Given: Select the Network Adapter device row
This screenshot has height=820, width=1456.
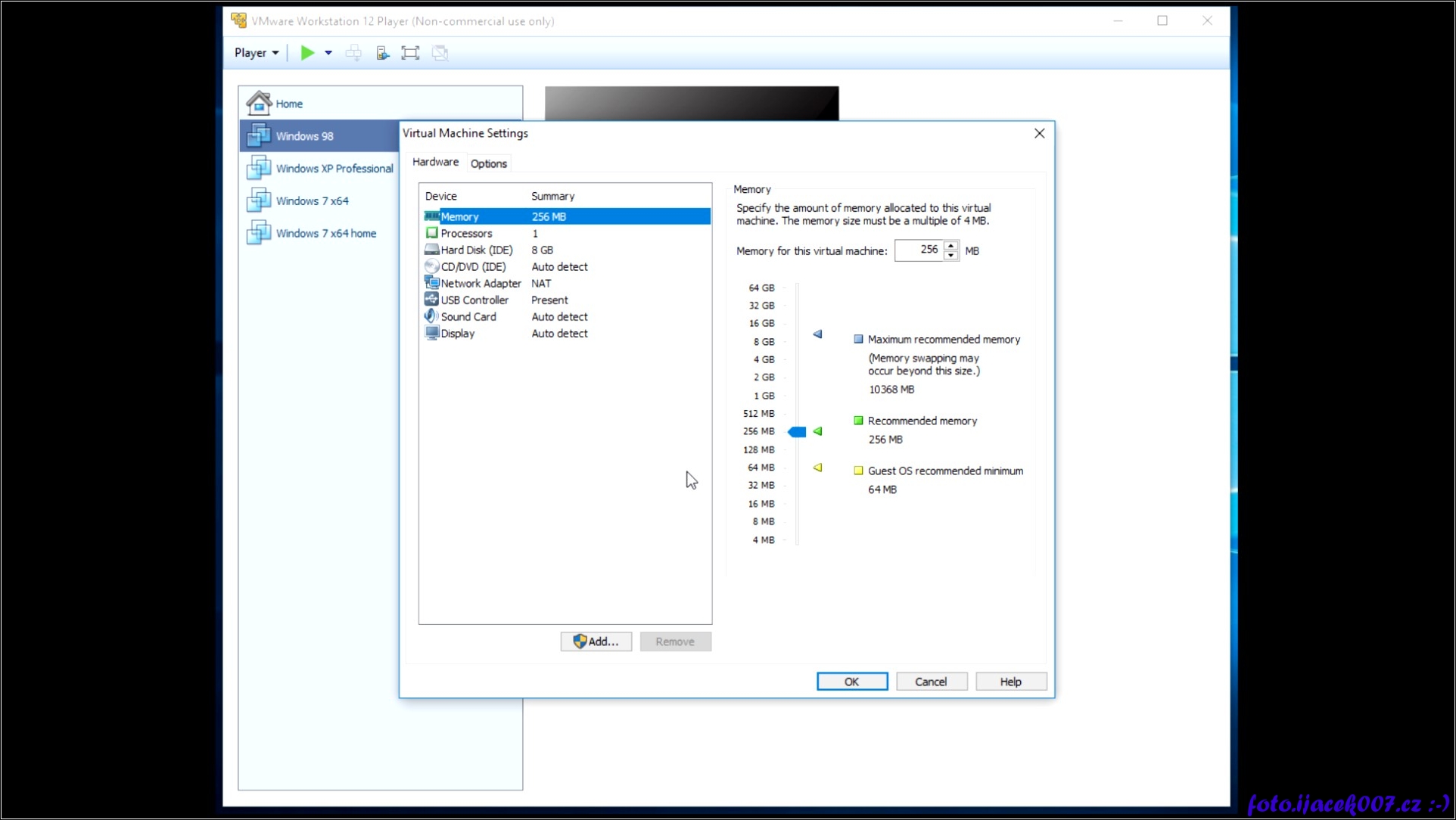Looking at the screenshot, I should click(x=481, y=284).
